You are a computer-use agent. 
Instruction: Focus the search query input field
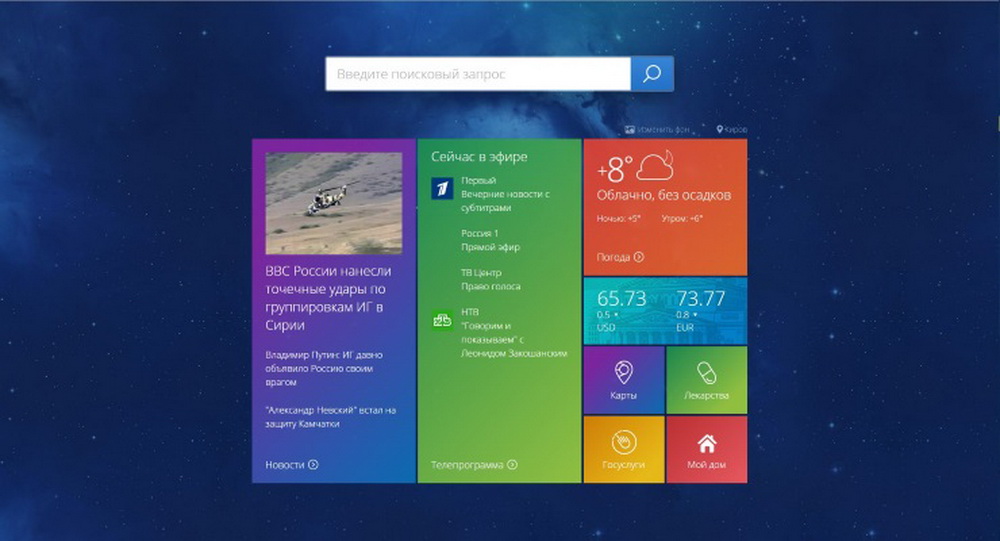[478, 74]
